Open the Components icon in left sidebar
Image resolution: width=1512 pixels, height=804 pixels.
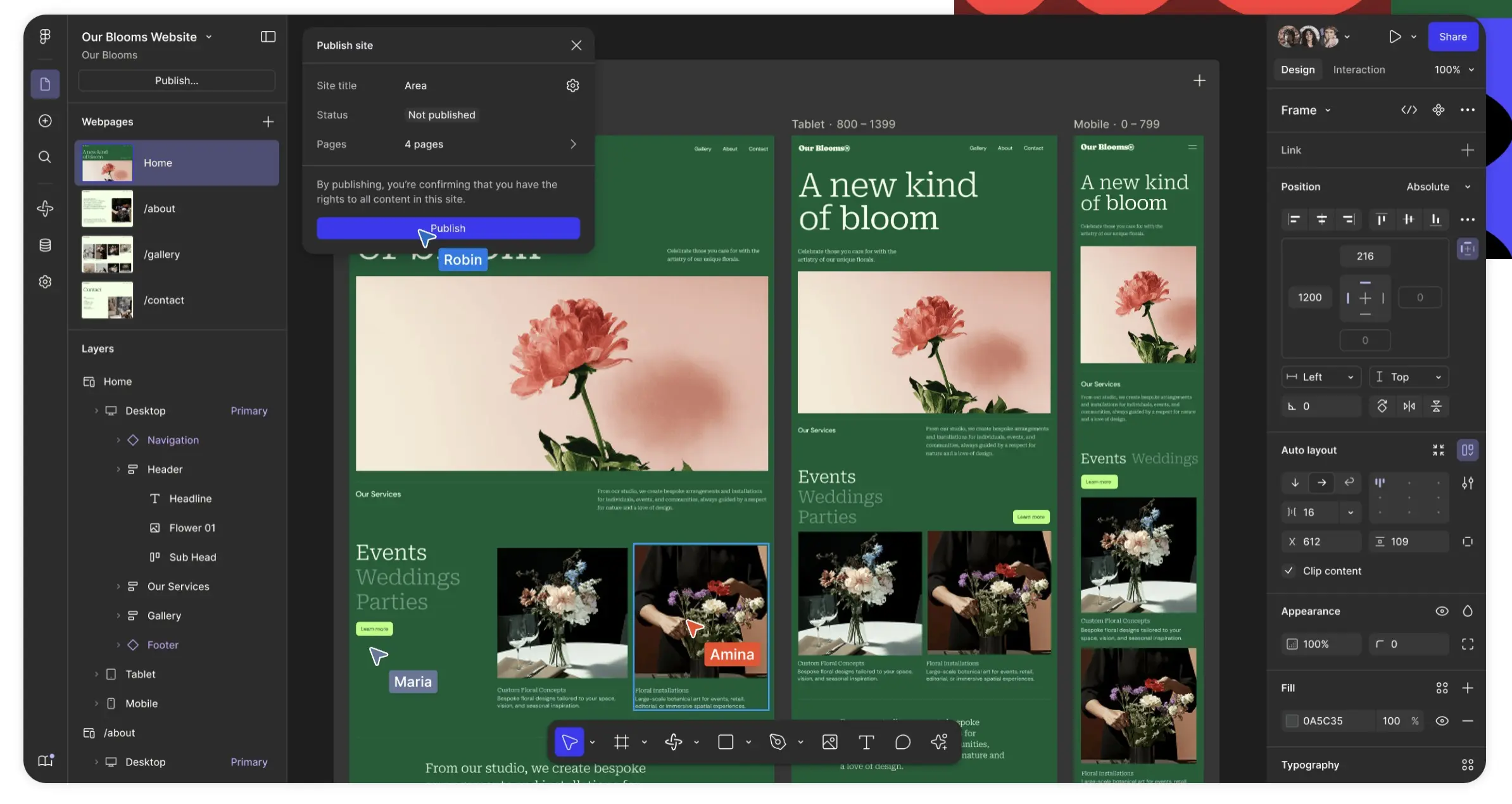45,208
